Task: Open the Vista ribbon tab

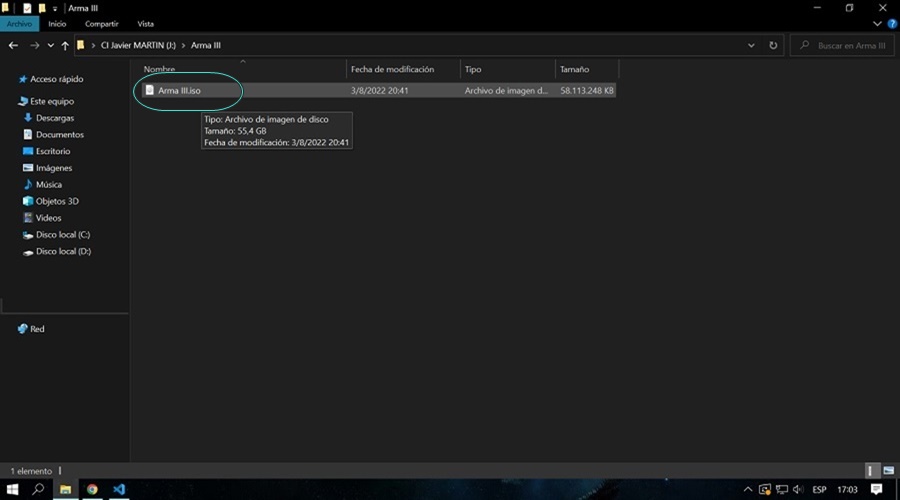Action: [145, 24]
